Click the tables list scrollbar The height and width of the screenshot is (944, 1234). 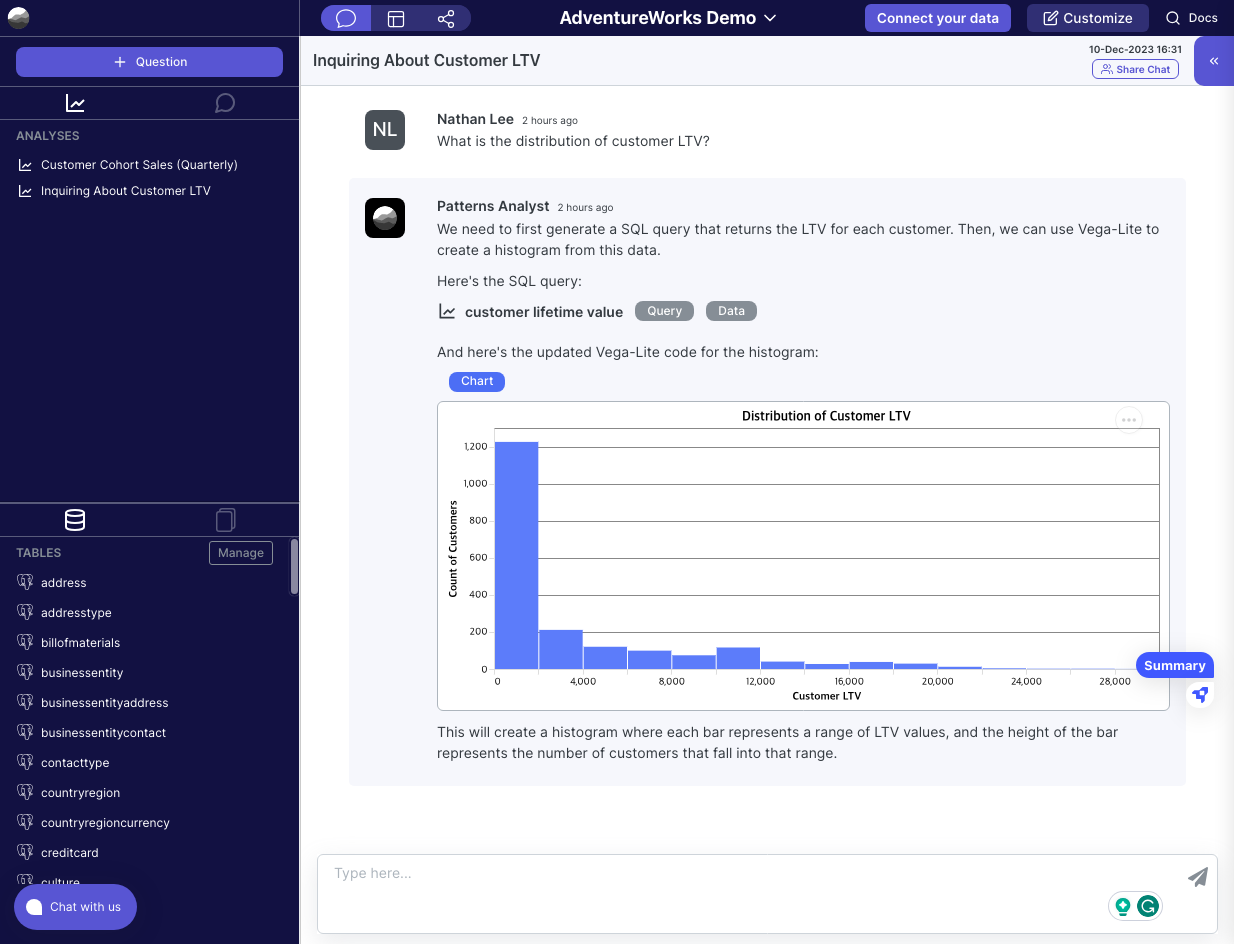point(294,567)
